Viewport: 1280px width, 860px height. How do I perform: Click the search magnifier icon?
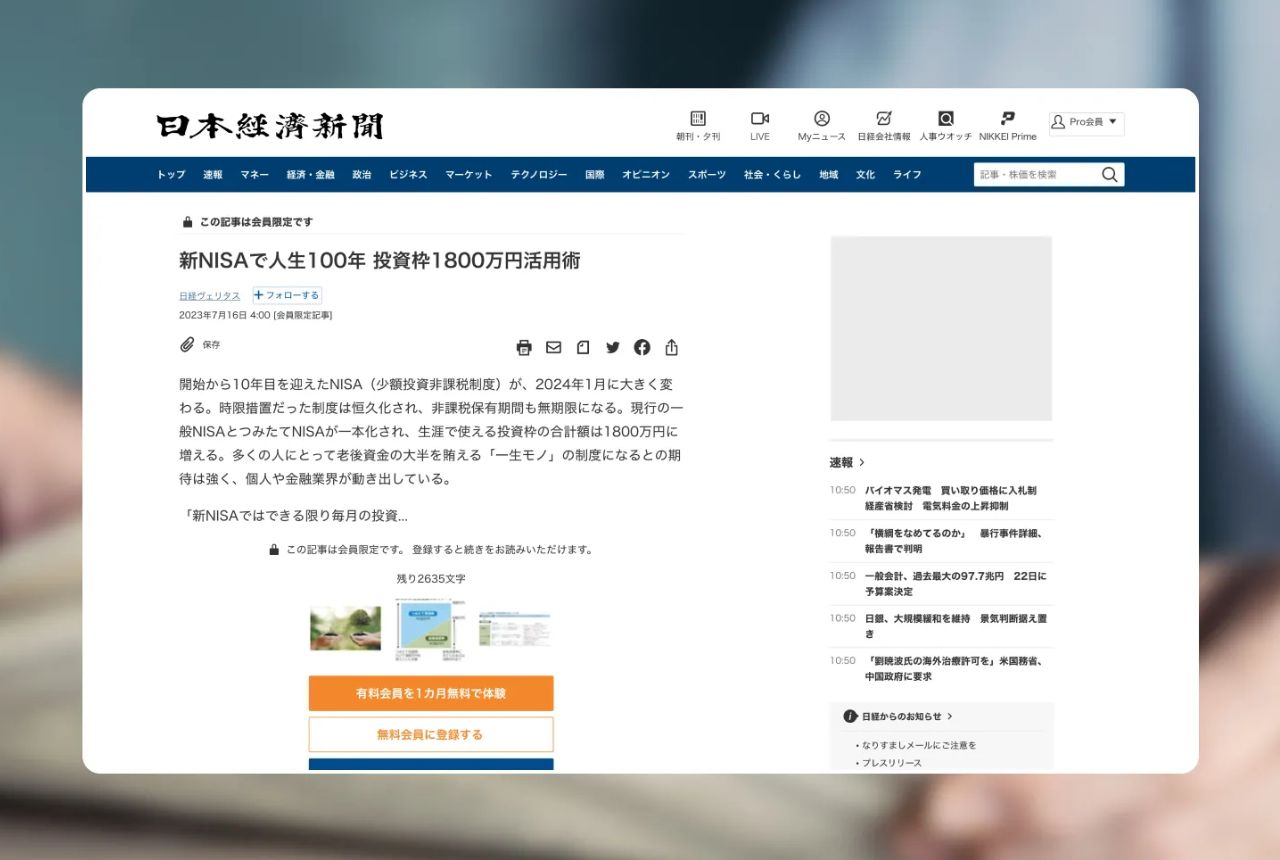[1109, 175]
